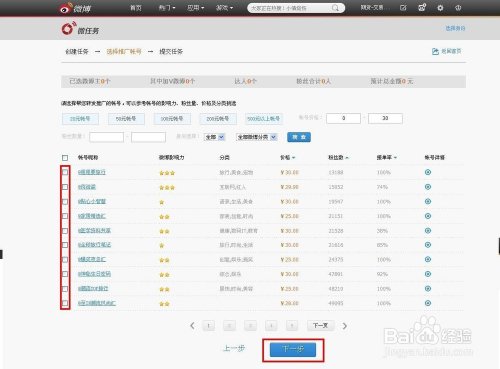Open the 全部微博分类 category select box
The width and height of the screenshot is (500, 369).
257,137
